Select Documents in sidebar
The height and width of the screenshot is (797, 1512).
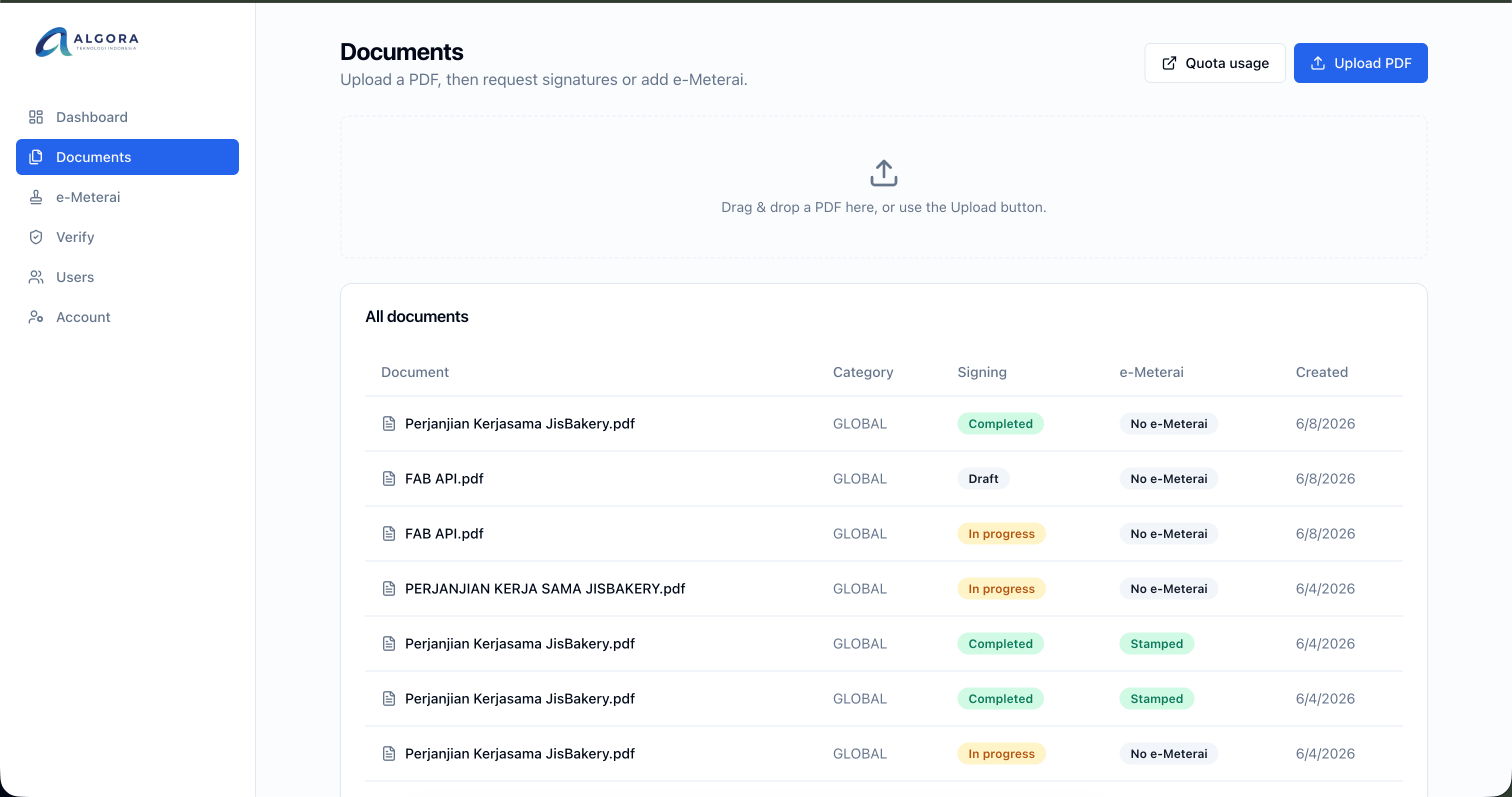click(x=127, y=156)
